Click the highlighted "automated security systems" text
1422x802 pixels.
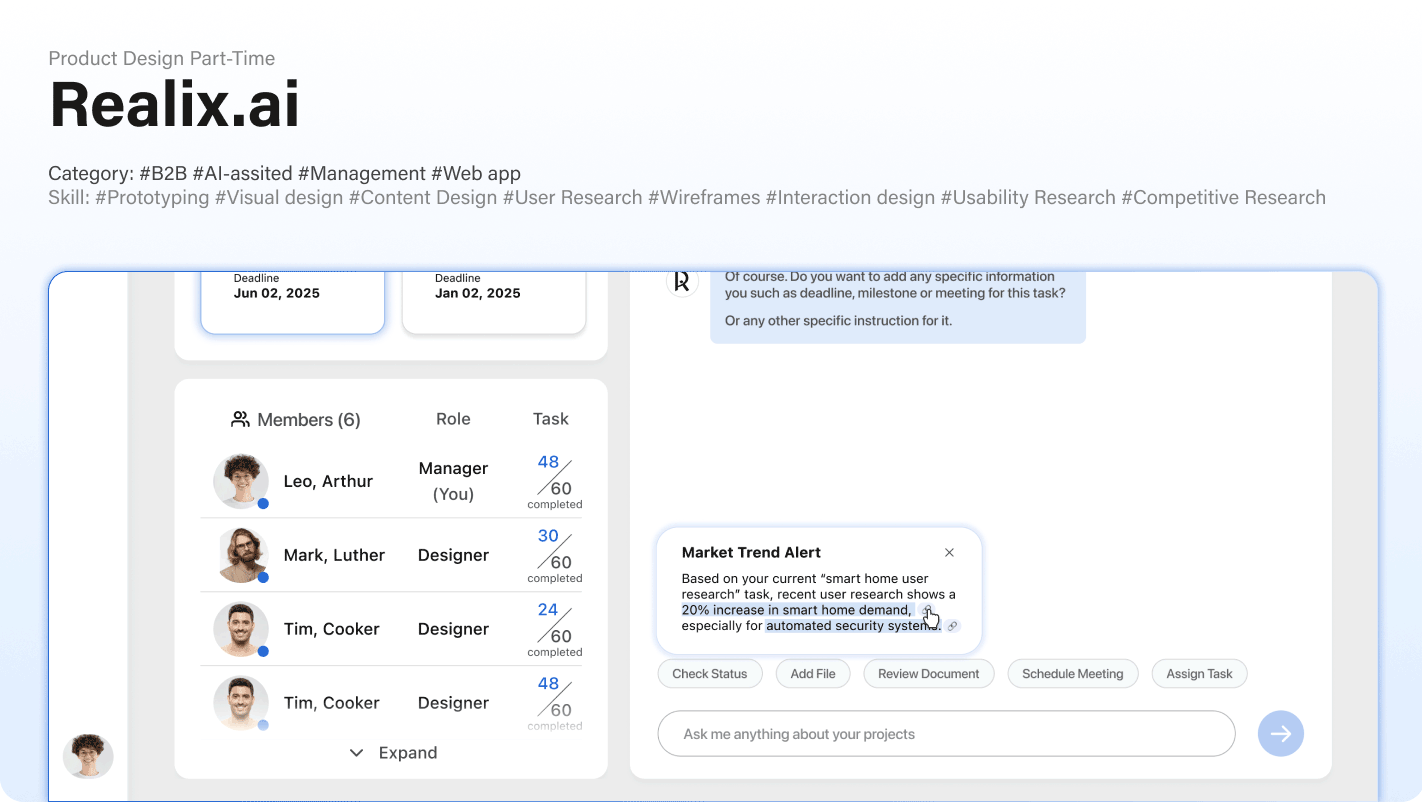click(853, 626)
